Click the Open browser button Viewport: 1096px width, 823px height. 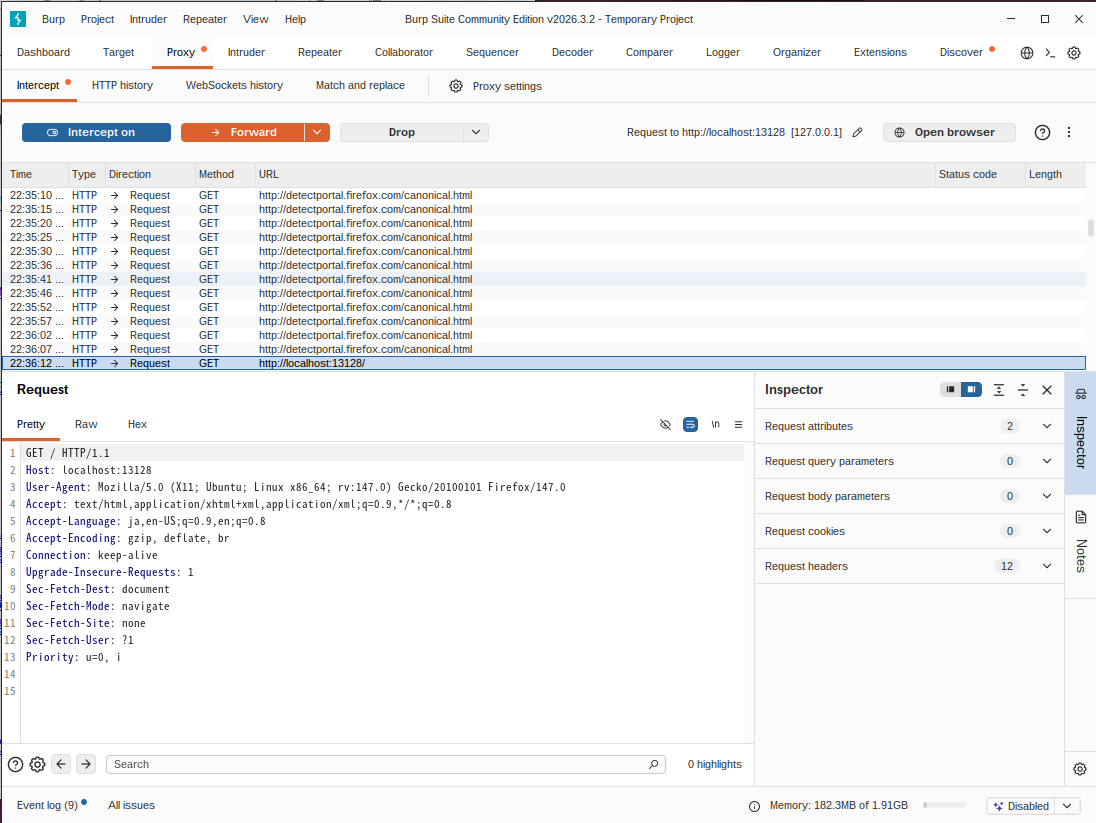(949, 132)
